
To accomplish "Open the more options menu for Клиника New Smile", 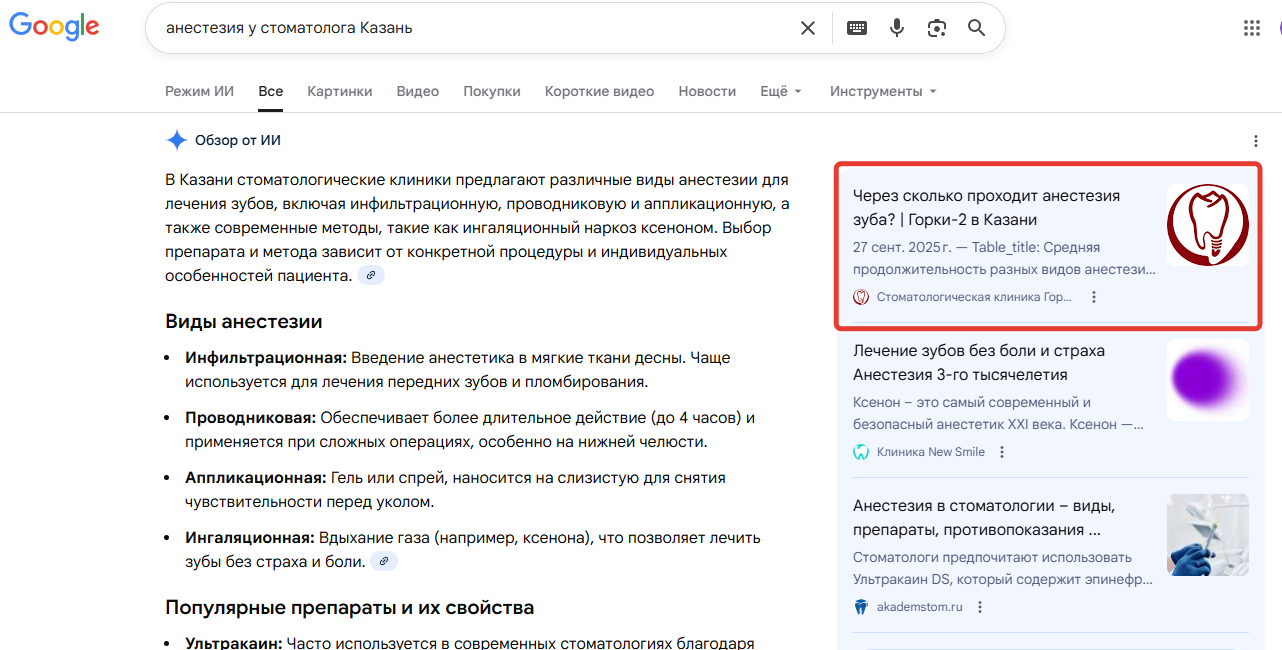I will (1002, 452).
